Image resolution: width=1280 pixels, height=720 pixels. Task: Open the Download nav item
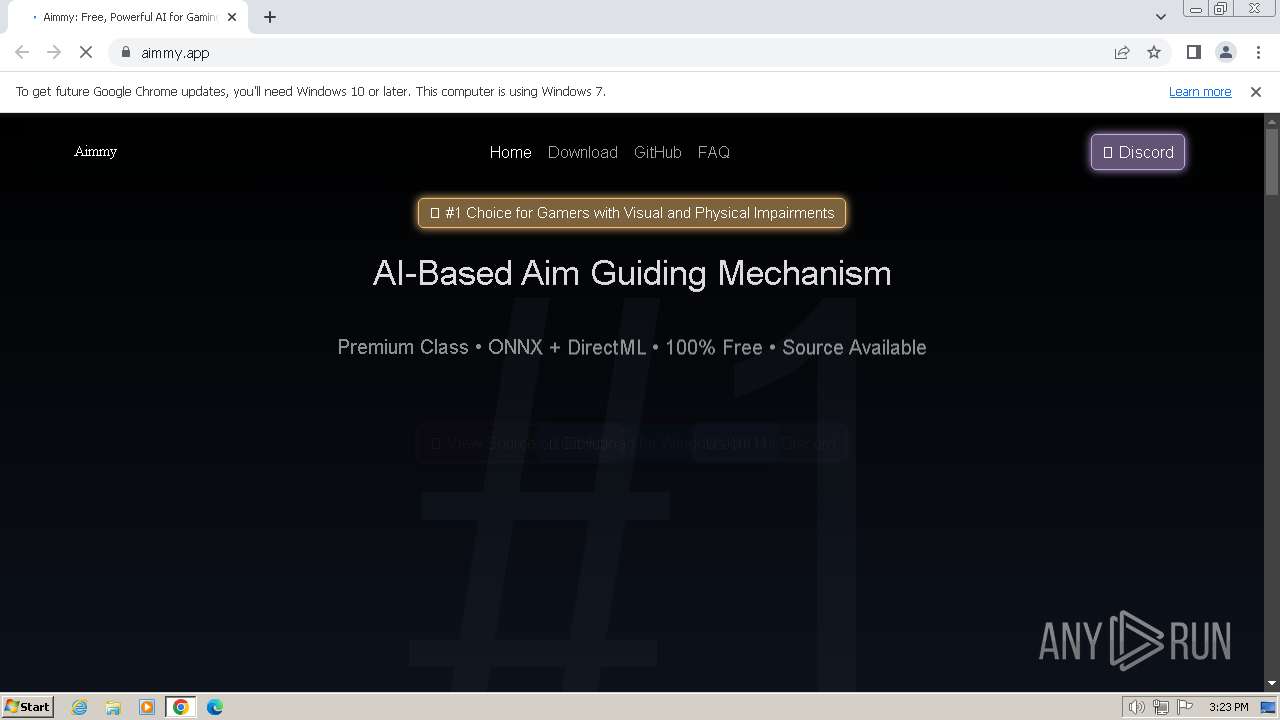(583, 152)
